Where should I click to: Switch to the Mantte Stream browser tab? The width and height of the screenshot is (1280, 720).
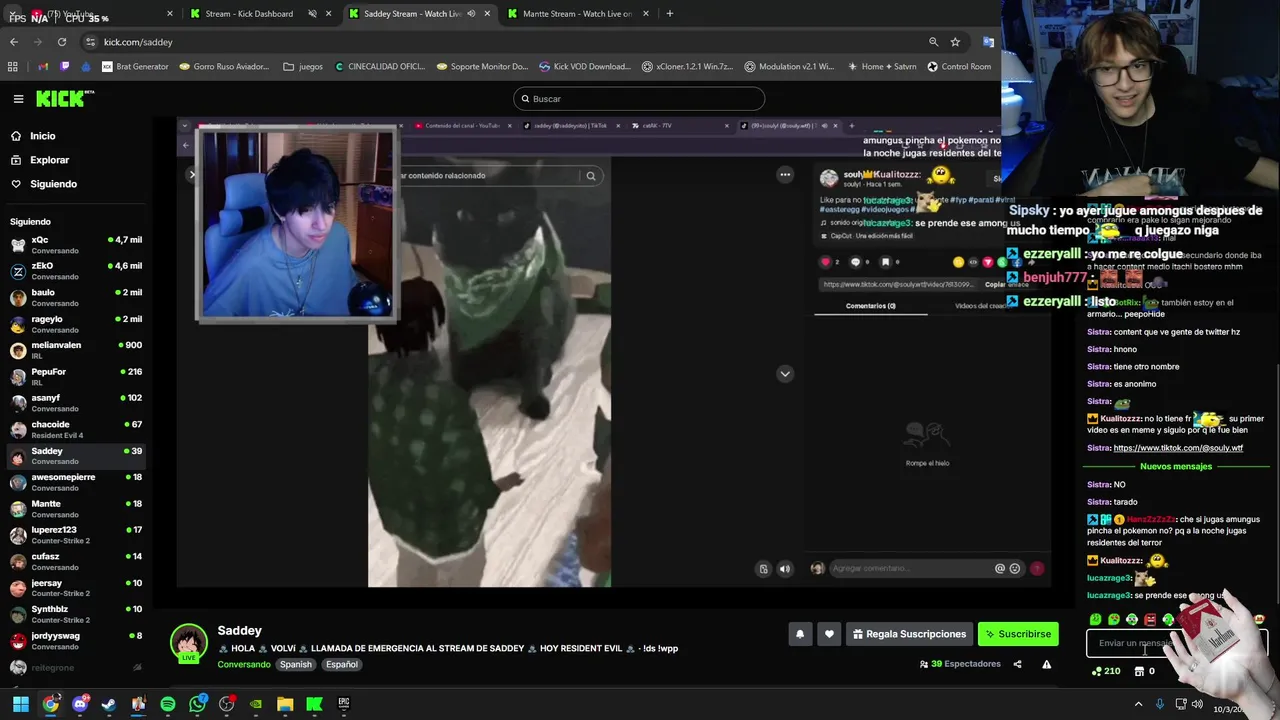click(x=577, y=14)
